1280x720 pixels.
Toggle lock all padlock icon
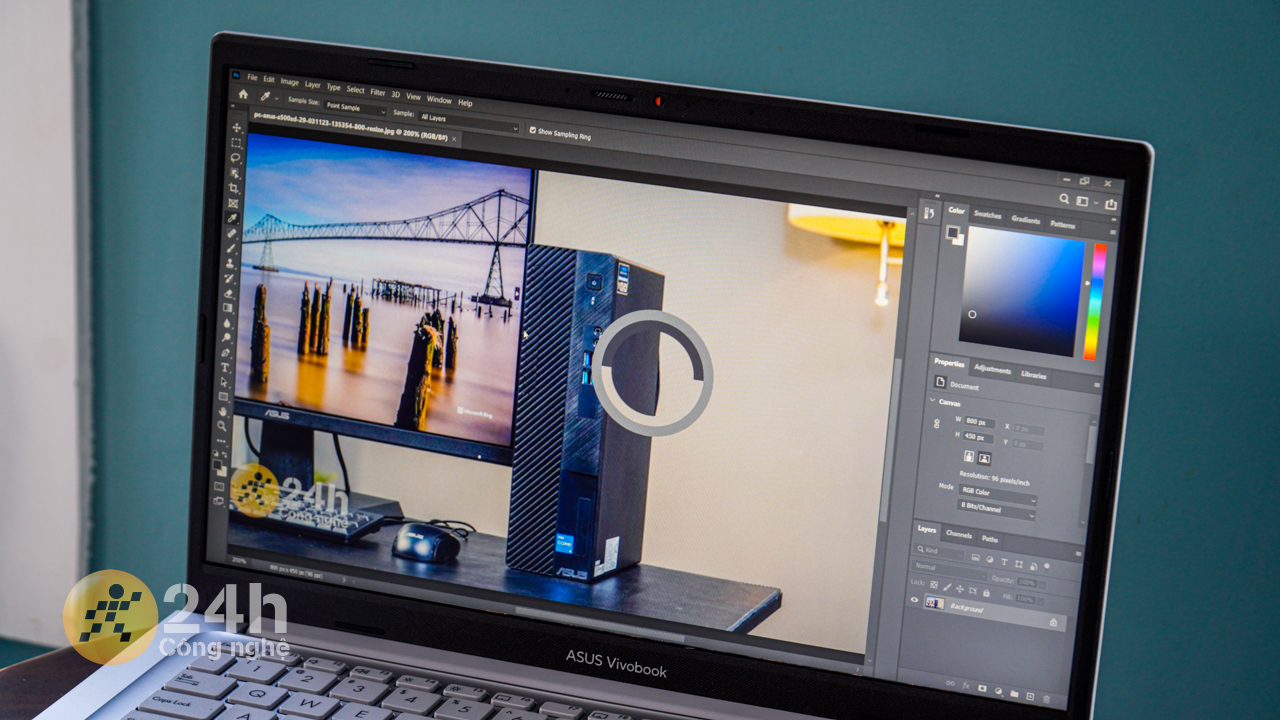click(986, 591)
